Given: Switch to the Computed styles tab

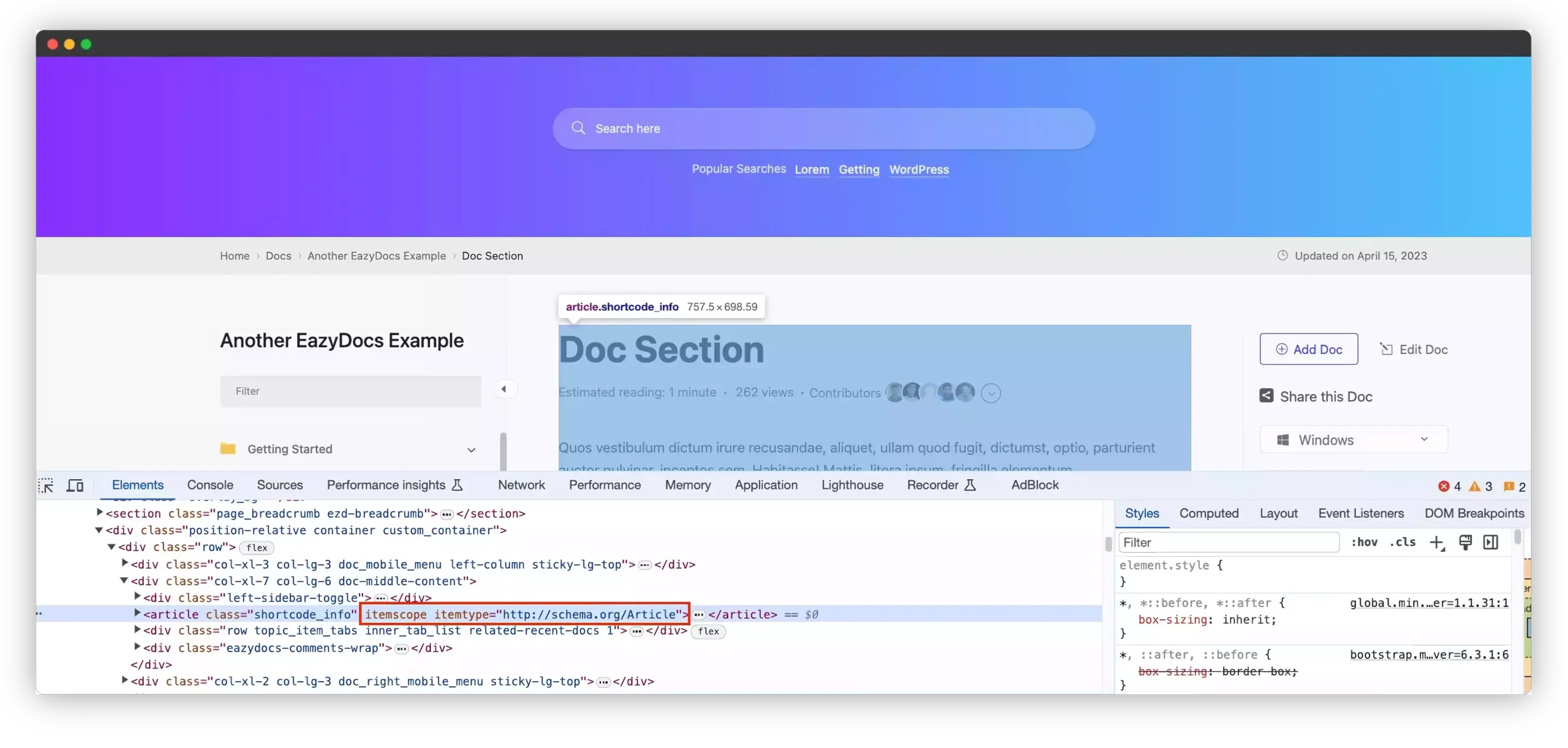Looking at the screenshot, I should pyautogui.click(x=1208, y=513).
